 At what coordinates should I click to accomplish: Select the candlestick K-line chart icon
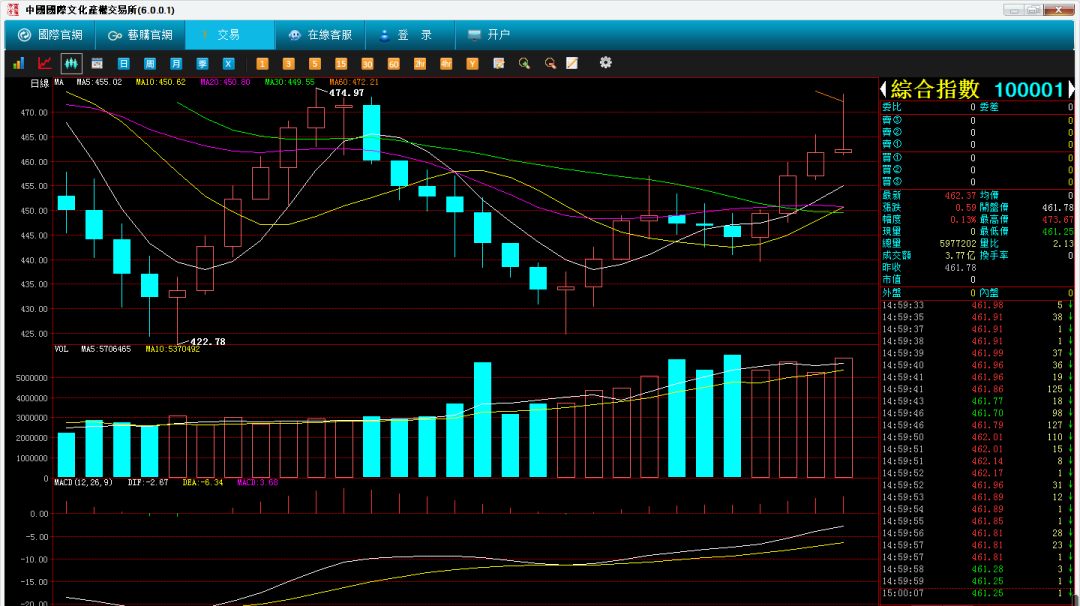71,63
